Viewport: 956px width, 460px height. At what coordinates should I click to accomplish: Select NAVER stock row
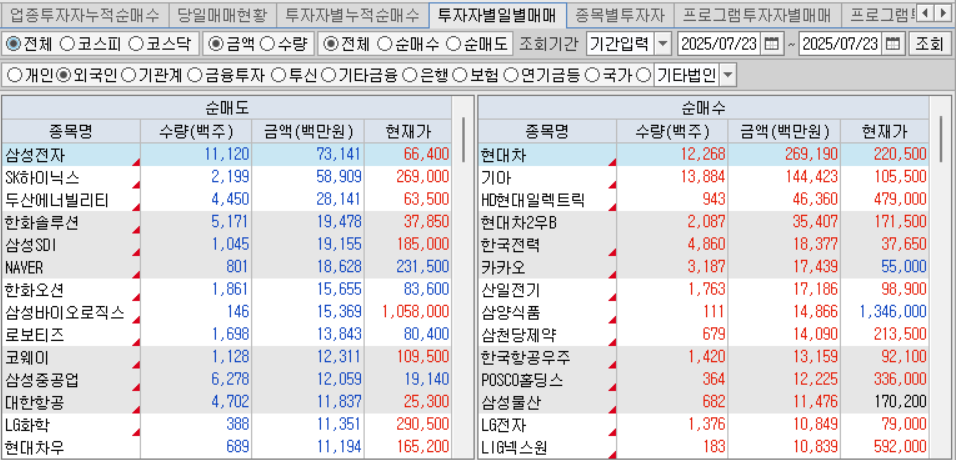[x=227, y=268]
